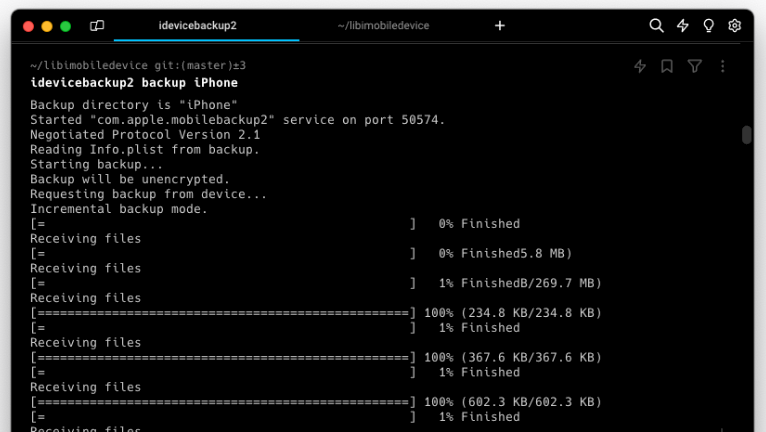Screen dimensions: 766x432
Task: Click the command text 'idevicebackup2 backup iPhone'
Action: pos(134,83)
